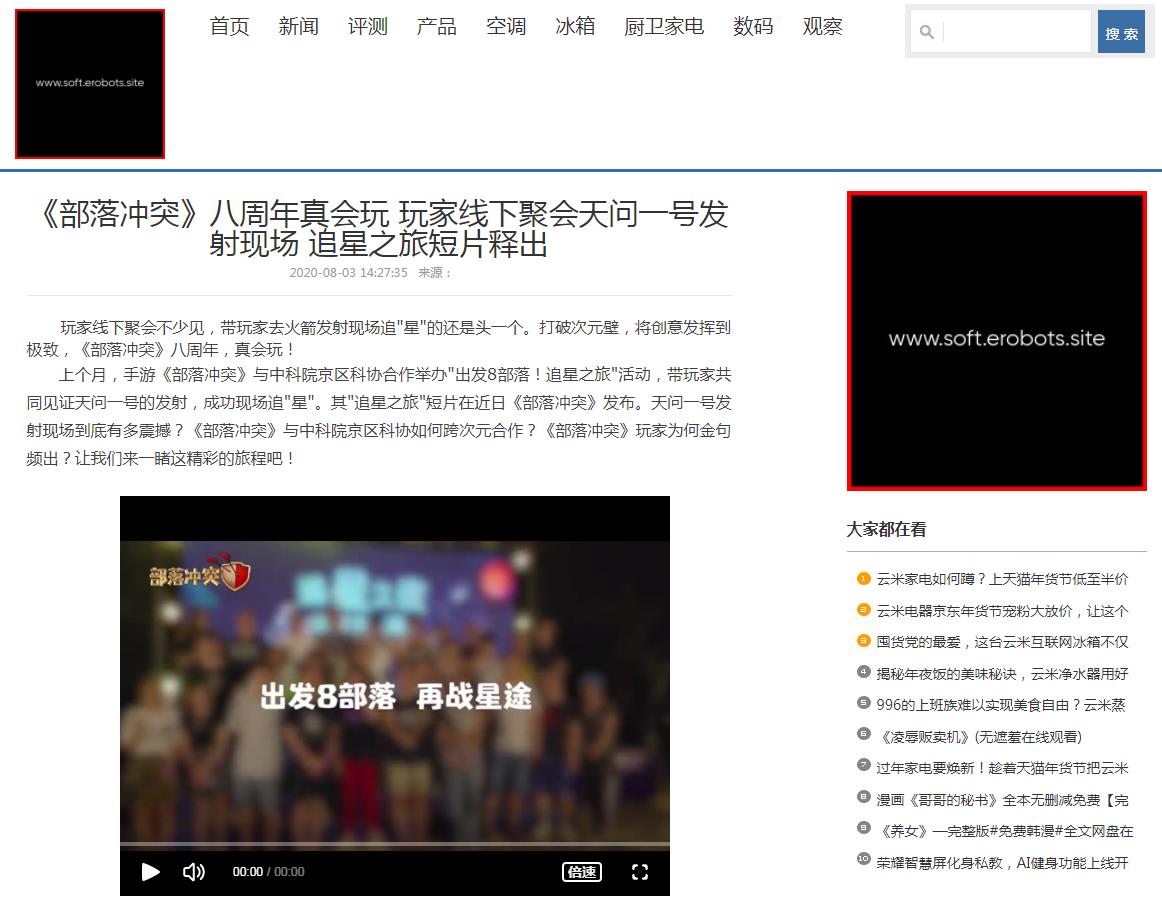The height and width of the screenshot is (902, 1162).
Task: Click the 搜索 search button
Action: click(1121, 32)
